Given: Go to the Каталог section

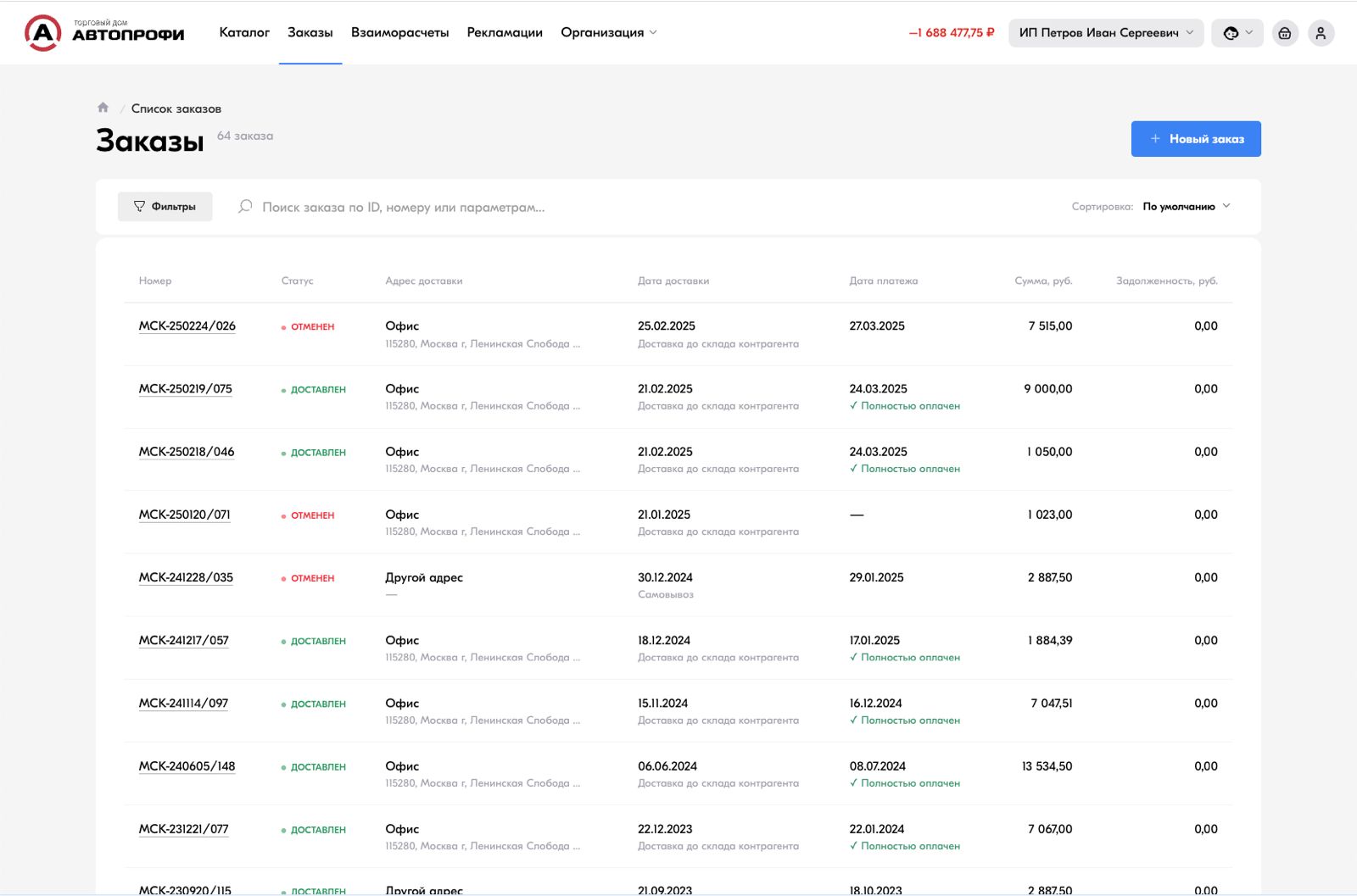Looking at the screenshot, I should coord(244,33).
